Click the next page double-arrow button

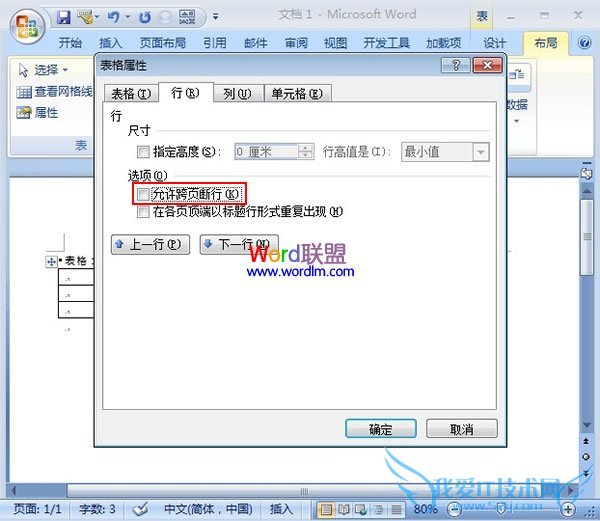(x=586, y=473)
